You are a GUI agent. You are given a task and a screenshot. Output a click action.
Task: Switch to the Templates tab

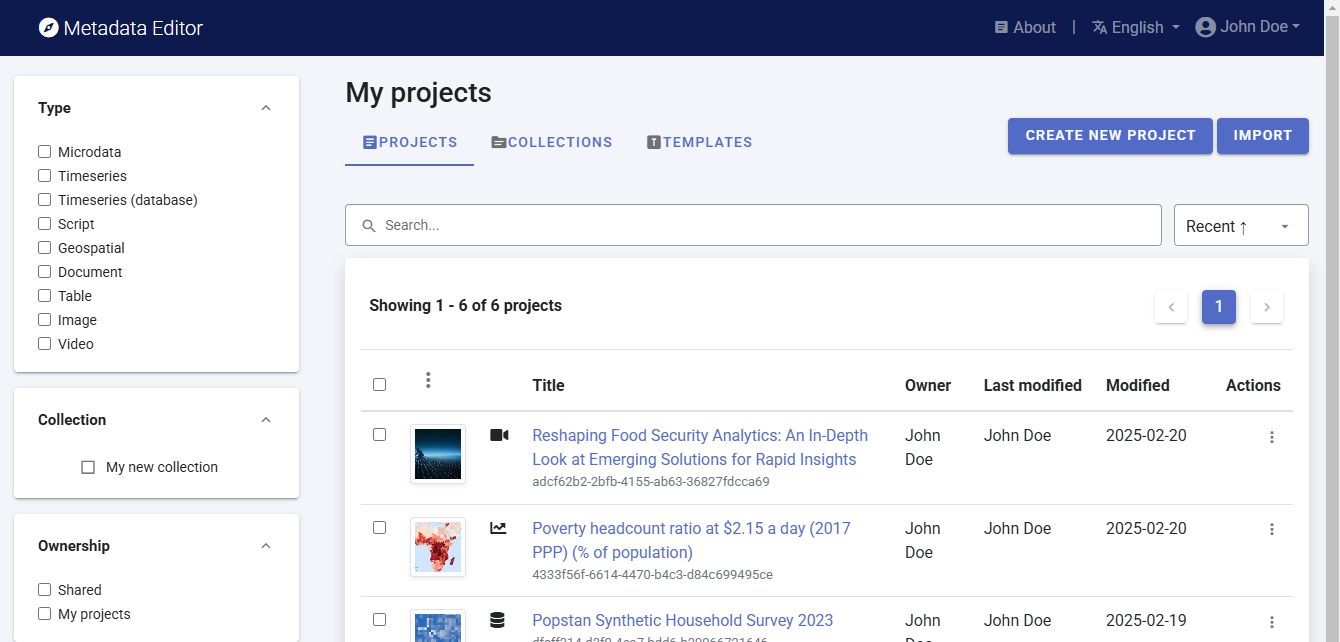click(699, 142)
